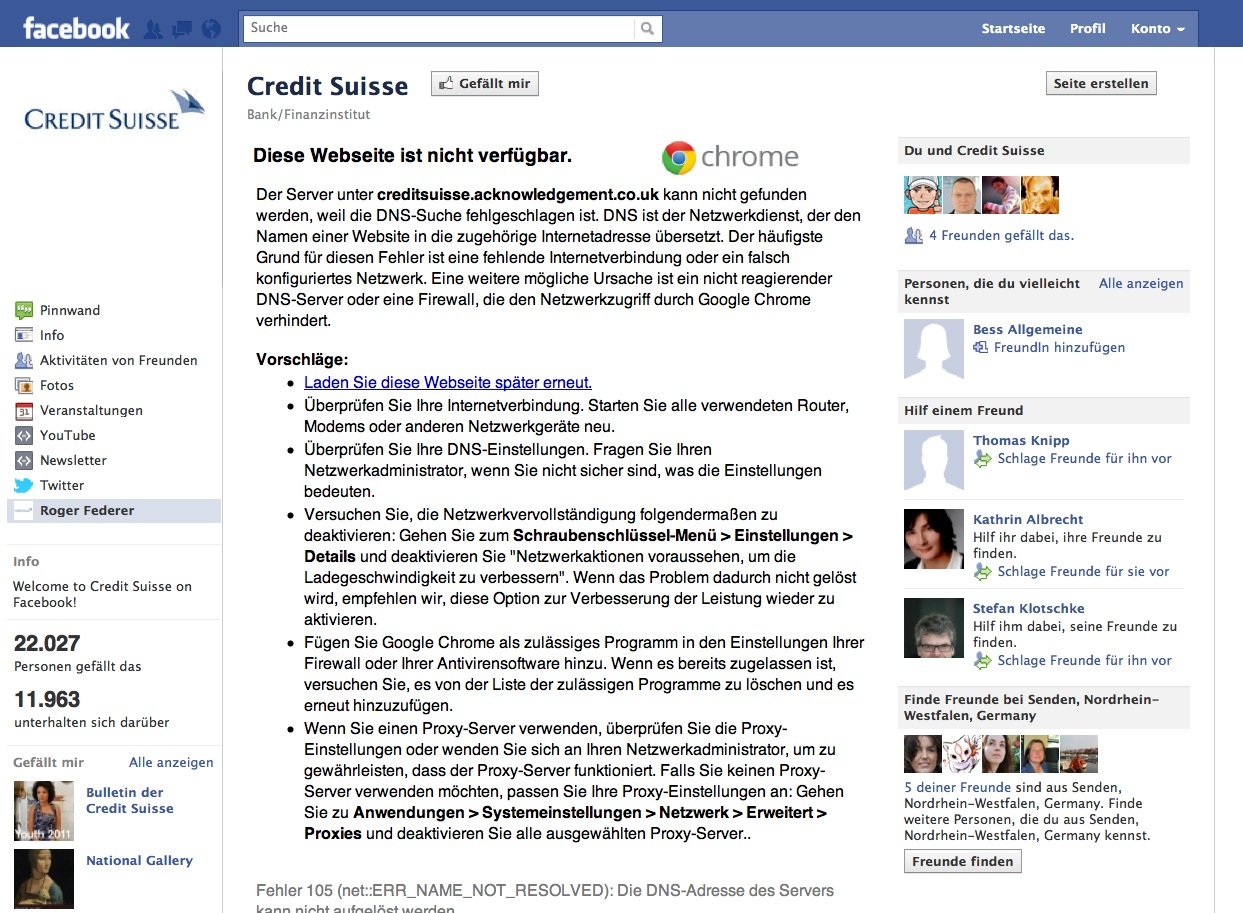Image resolution: width=1243 pixels, height=913 pixels.
Task: Click the '22.027' likes count
Action: click(x=47, y=643)
